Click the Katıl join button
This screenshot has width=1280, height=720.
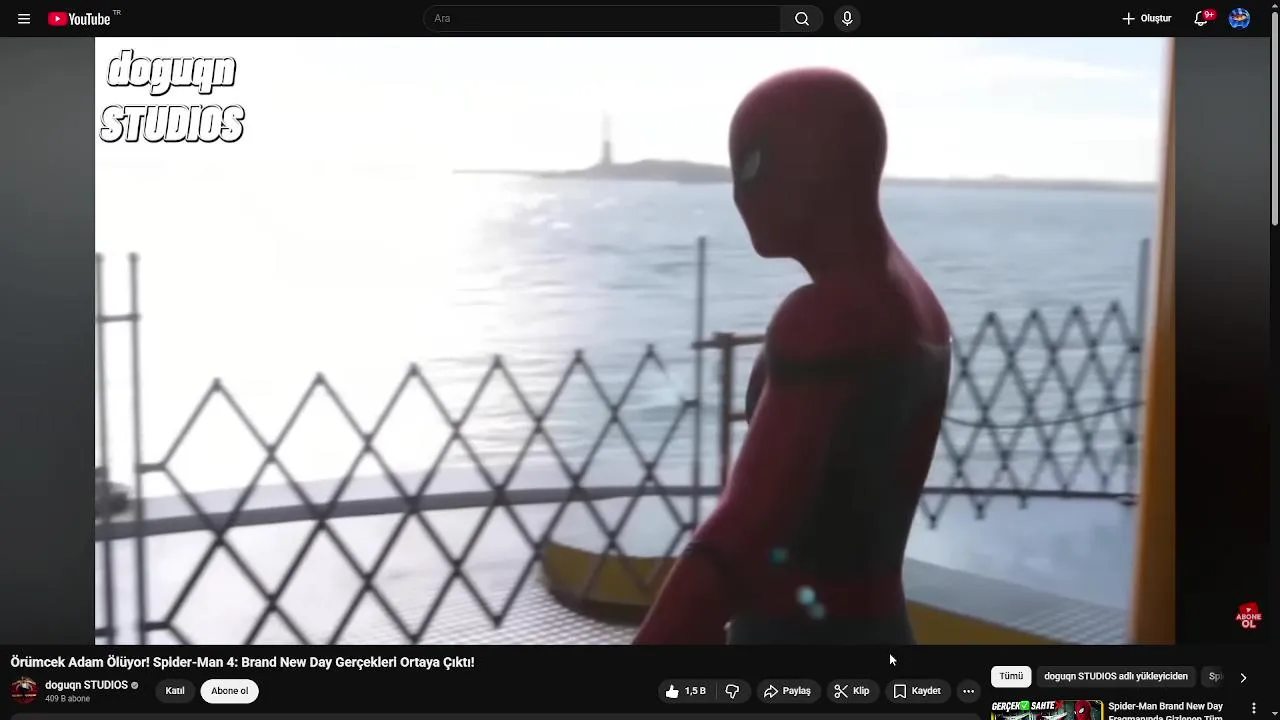point(175,691)
